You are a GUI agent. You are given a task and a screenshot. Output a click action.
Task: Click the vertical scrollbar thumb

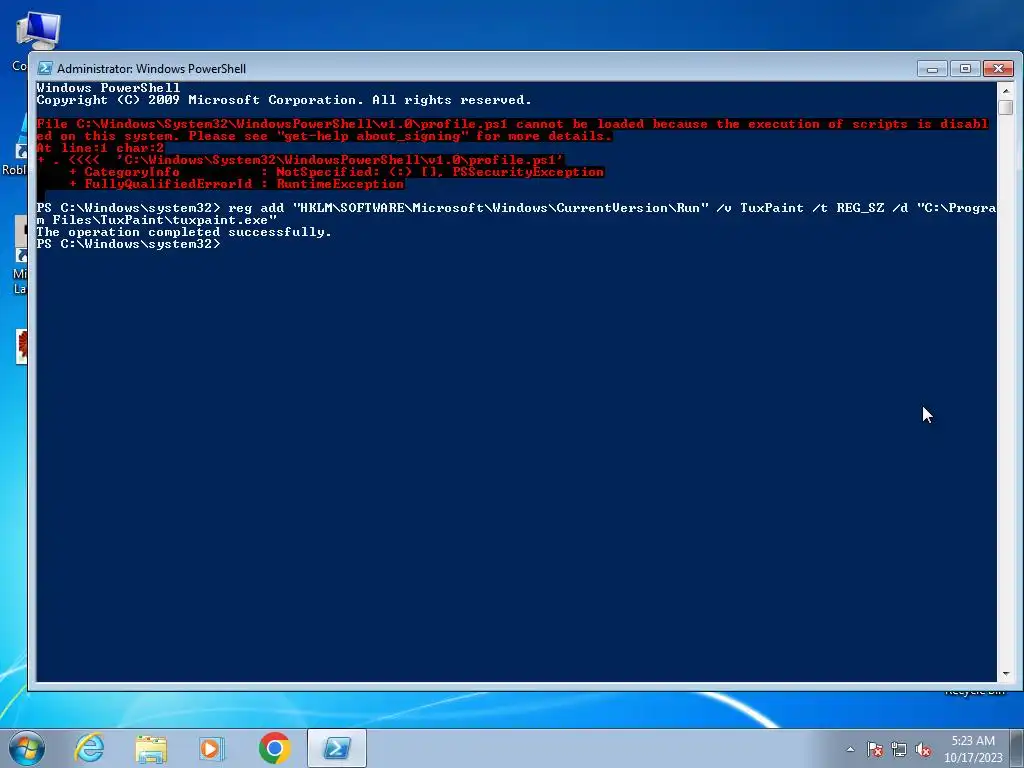click(1006, 107)
